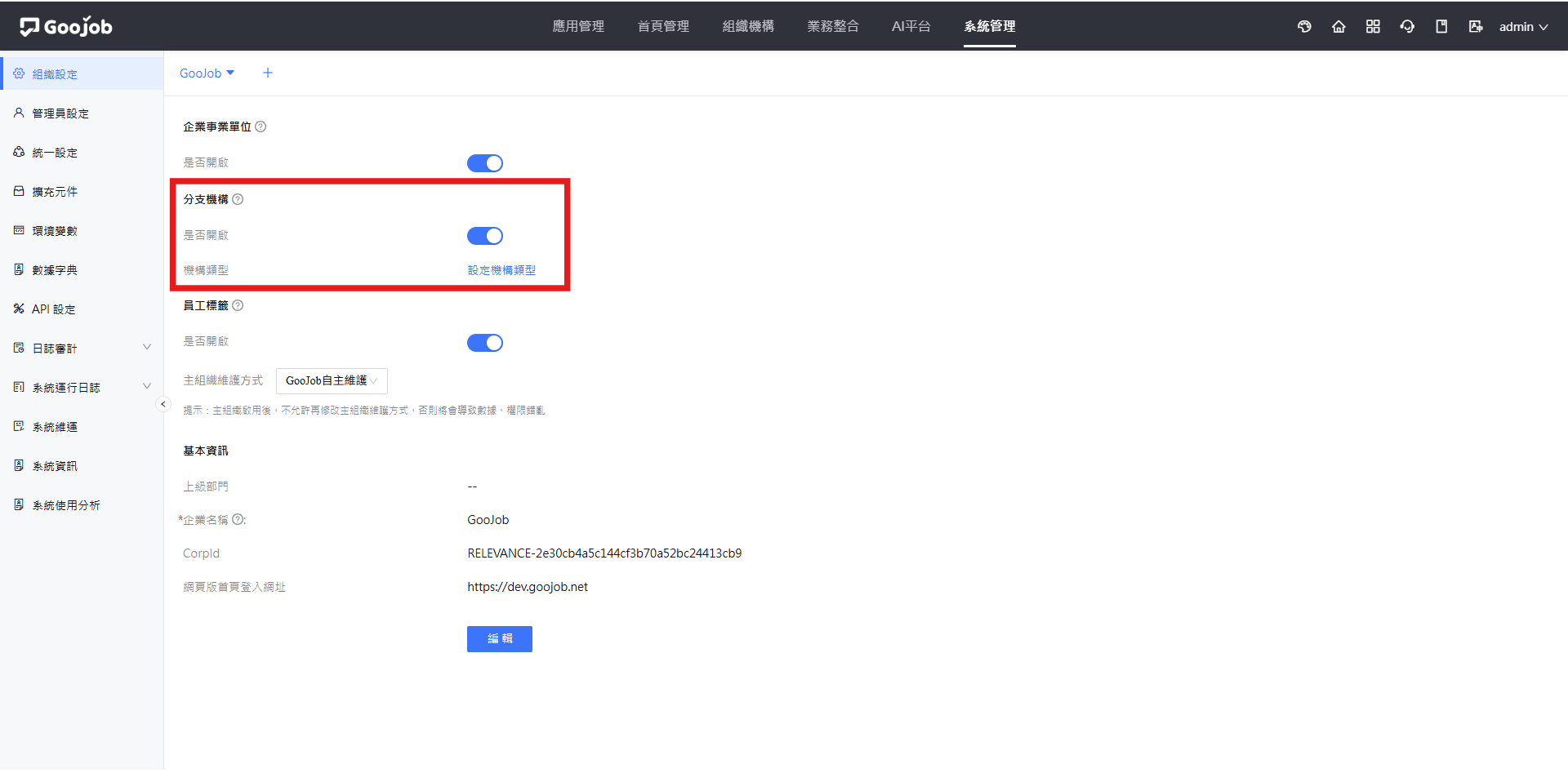The height and width of the screenshot is (773, 1568).
Task: Go to home via house icon
Action: pos(1339,27)
